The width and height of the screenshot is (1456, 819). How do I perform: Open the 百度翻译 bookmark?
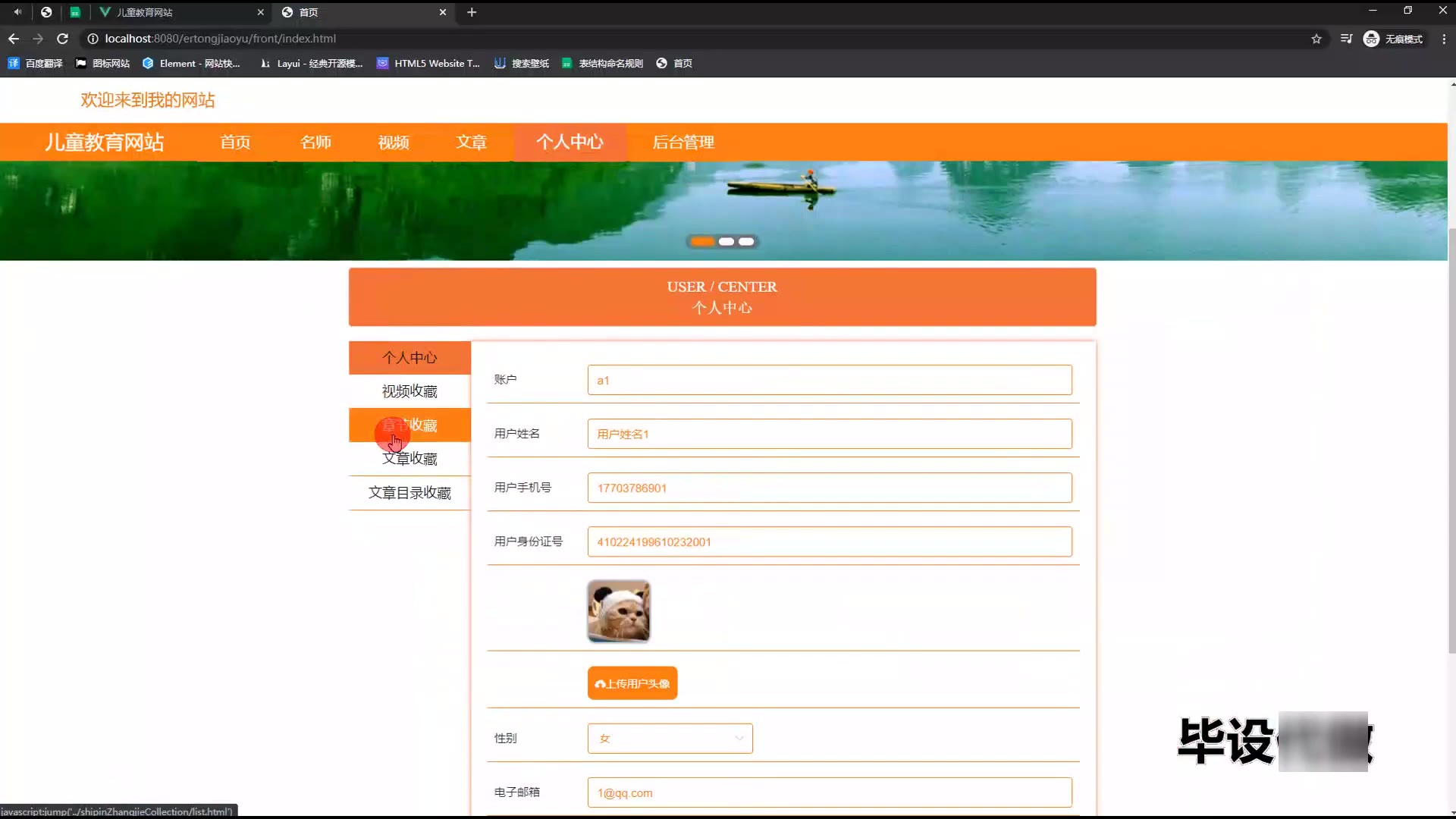tap(35, 64)
